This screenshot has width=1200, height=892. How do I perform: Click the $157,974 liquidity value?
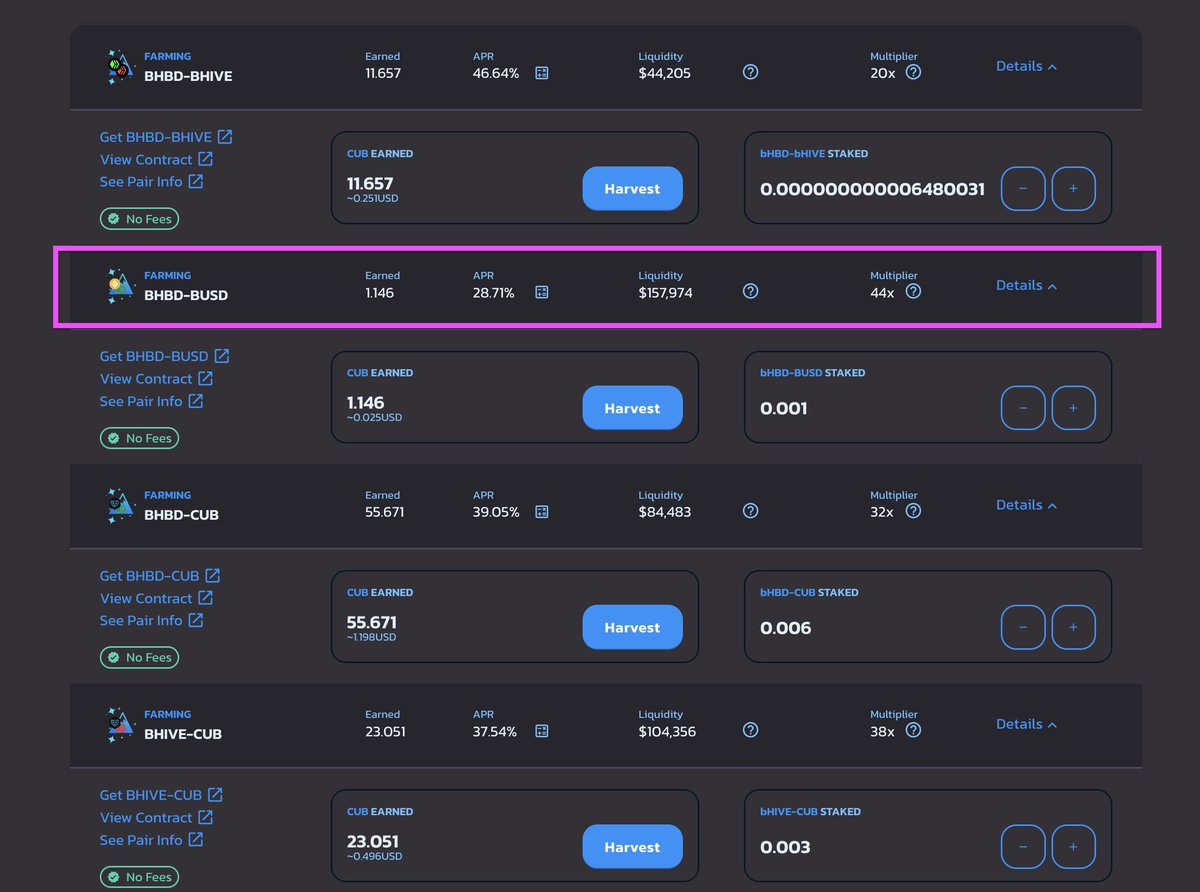[665, 293]
